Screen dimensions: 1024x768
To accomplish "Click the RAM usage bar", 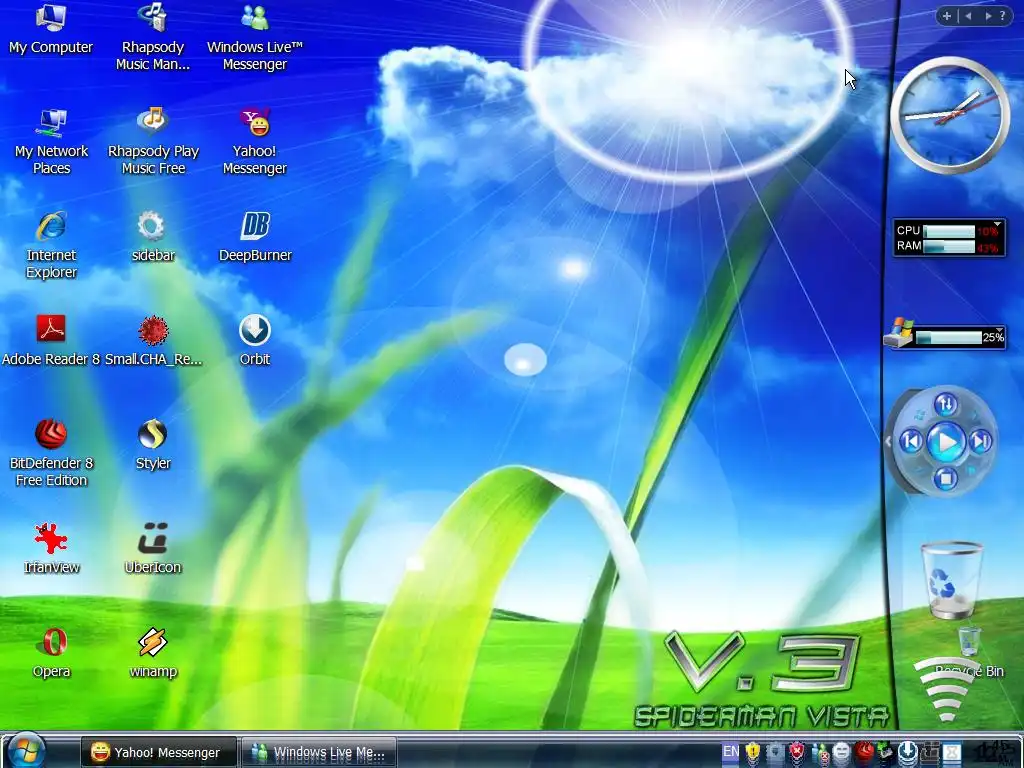I will click(x=950, y=247).
